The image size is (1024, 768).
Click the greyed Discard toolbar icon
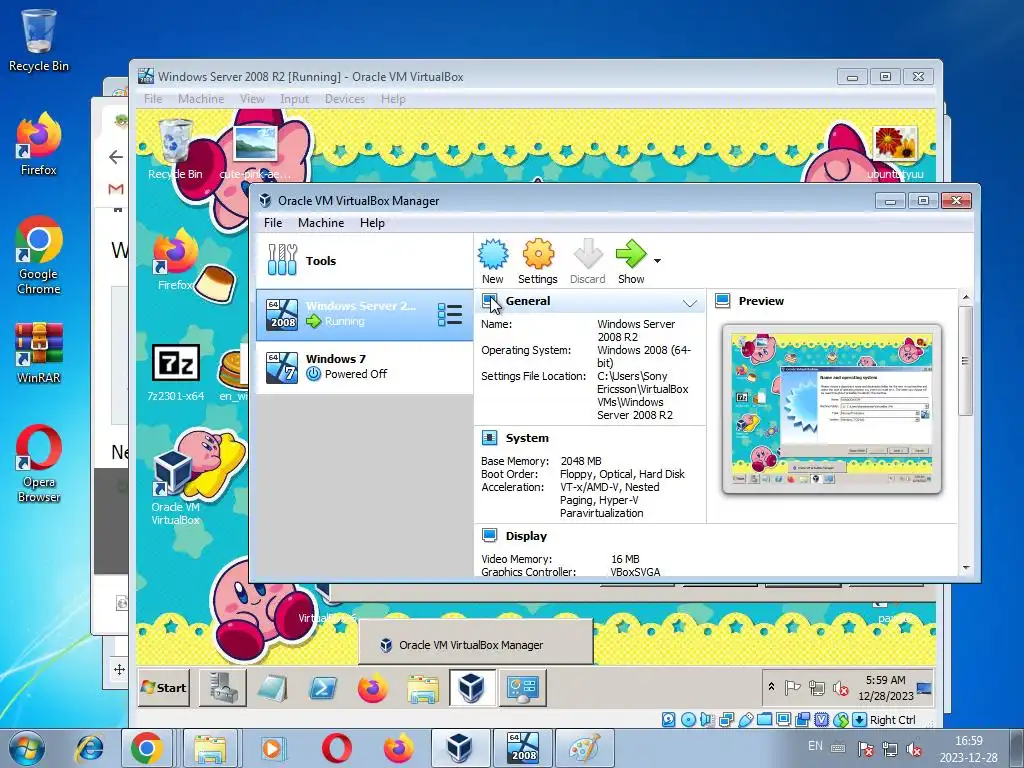tap(588, 261)
